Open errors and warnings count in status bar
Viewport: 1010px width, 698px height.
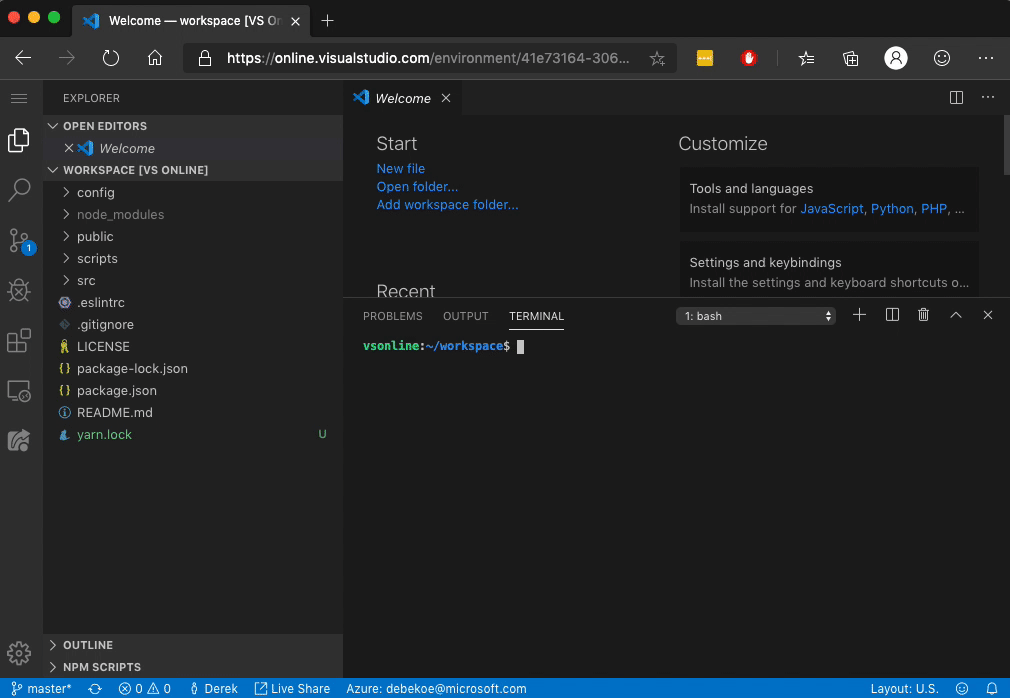[145, 688]
